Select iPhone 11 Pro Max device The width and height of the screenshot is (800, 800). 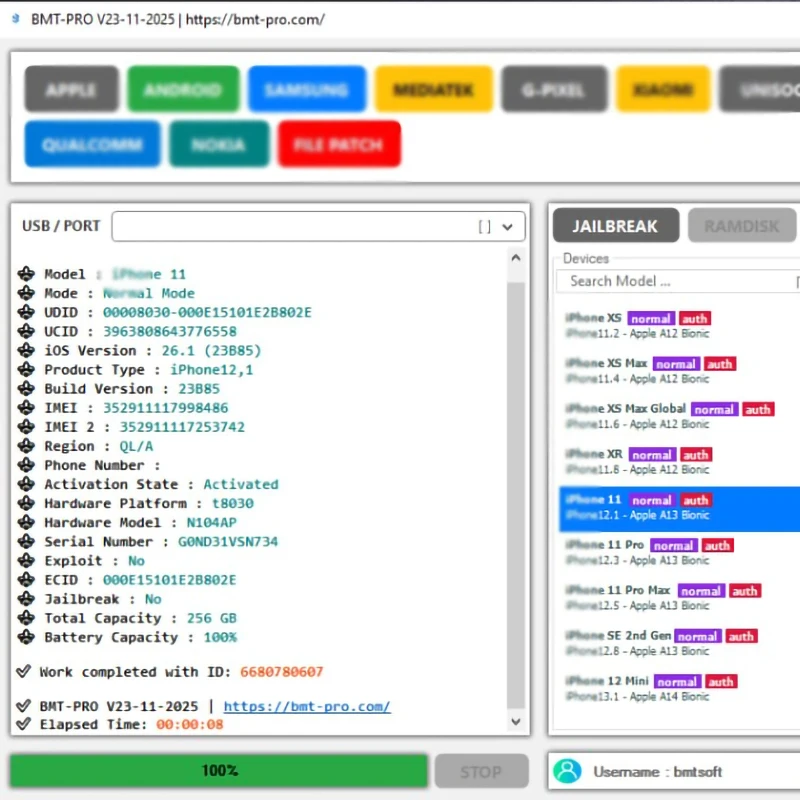679,598
